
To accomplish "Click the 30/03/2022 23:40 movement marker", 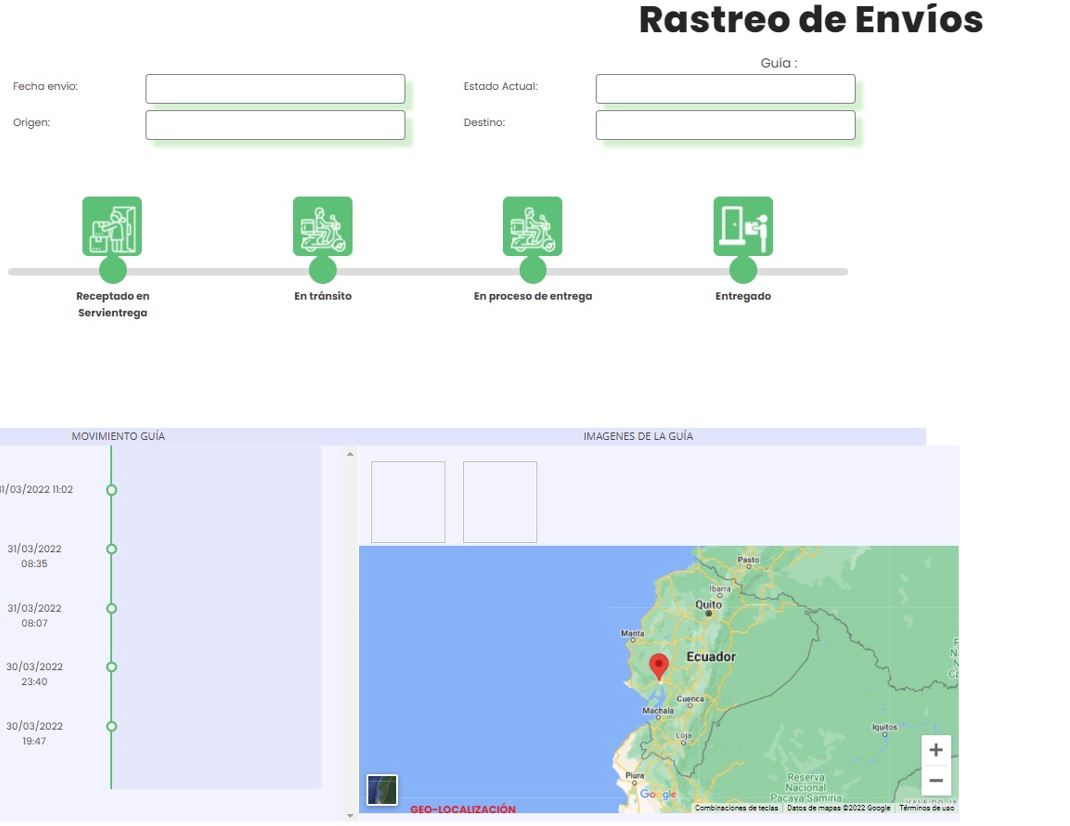I will pyautogui.click(x=111, y=667).
